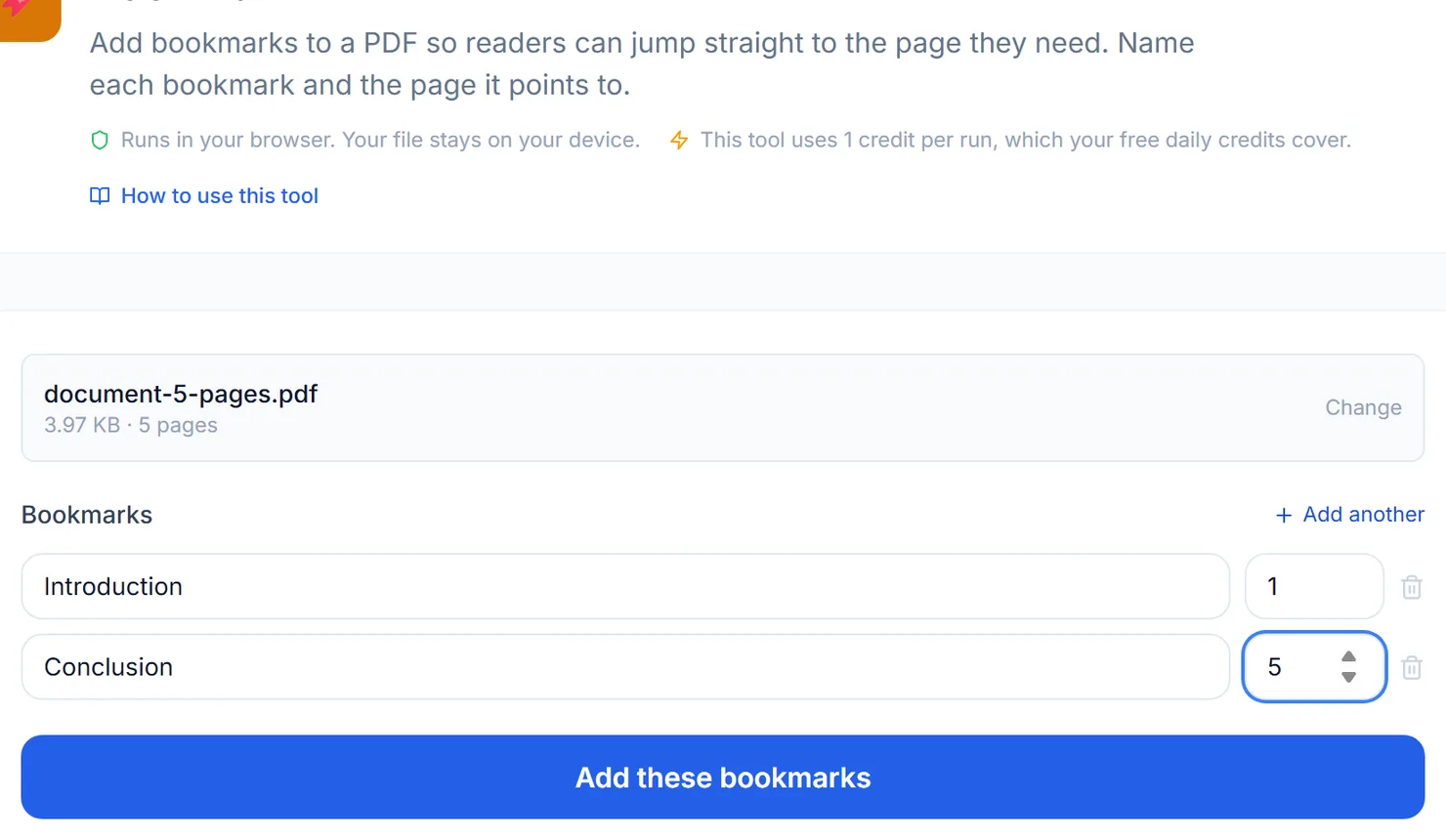Click the book icon beside How to use
Screen dimensions: 1446x840
[x=100, y=196]
